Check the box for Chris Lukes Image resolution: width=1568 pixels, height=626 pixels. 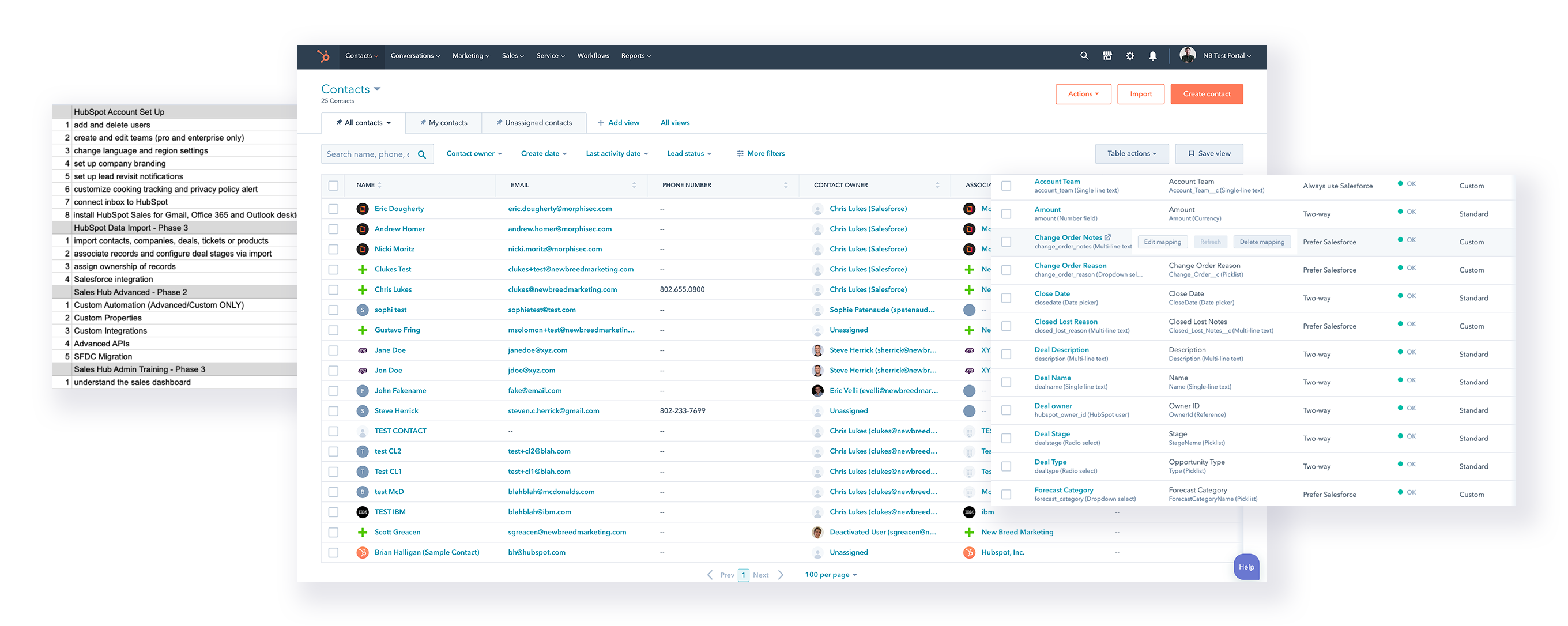(x=333, y=289)
